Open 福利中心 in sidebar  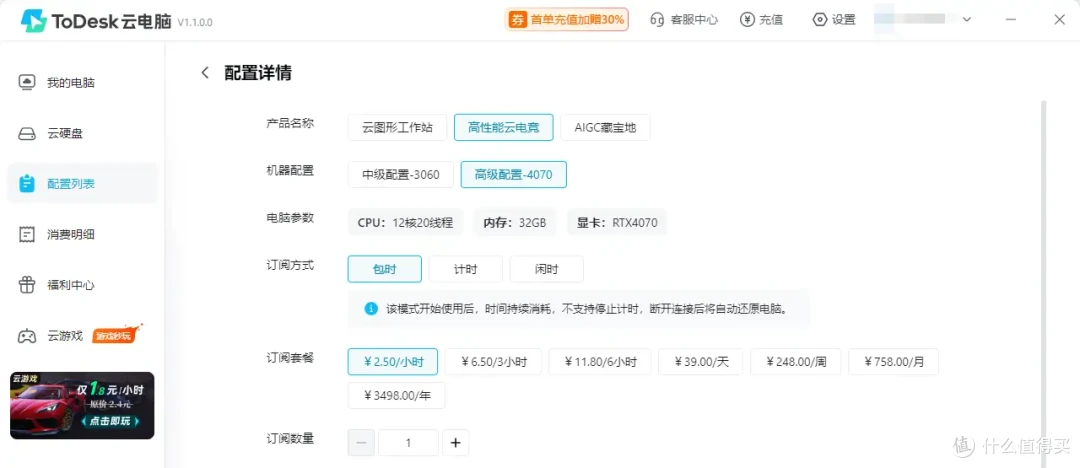(x=83, y=285)
